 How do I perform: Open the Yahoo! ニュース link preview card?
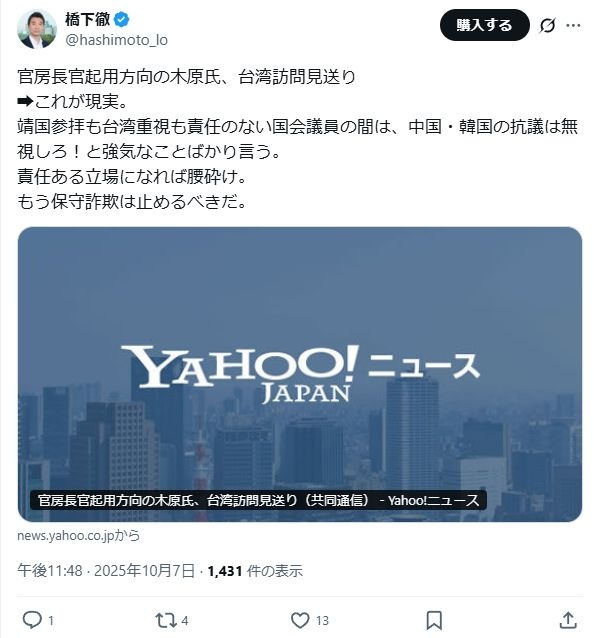(300, 374)
